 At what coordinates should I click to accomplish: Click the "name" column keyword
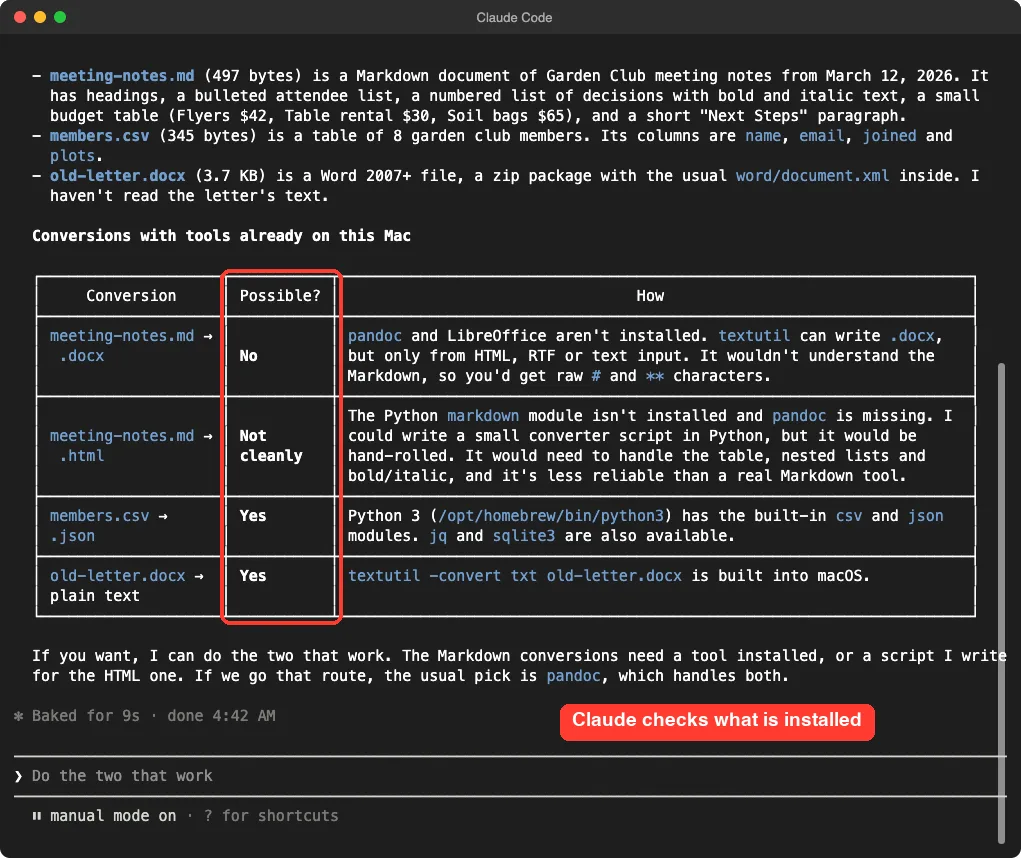click(x=762, y=135)
